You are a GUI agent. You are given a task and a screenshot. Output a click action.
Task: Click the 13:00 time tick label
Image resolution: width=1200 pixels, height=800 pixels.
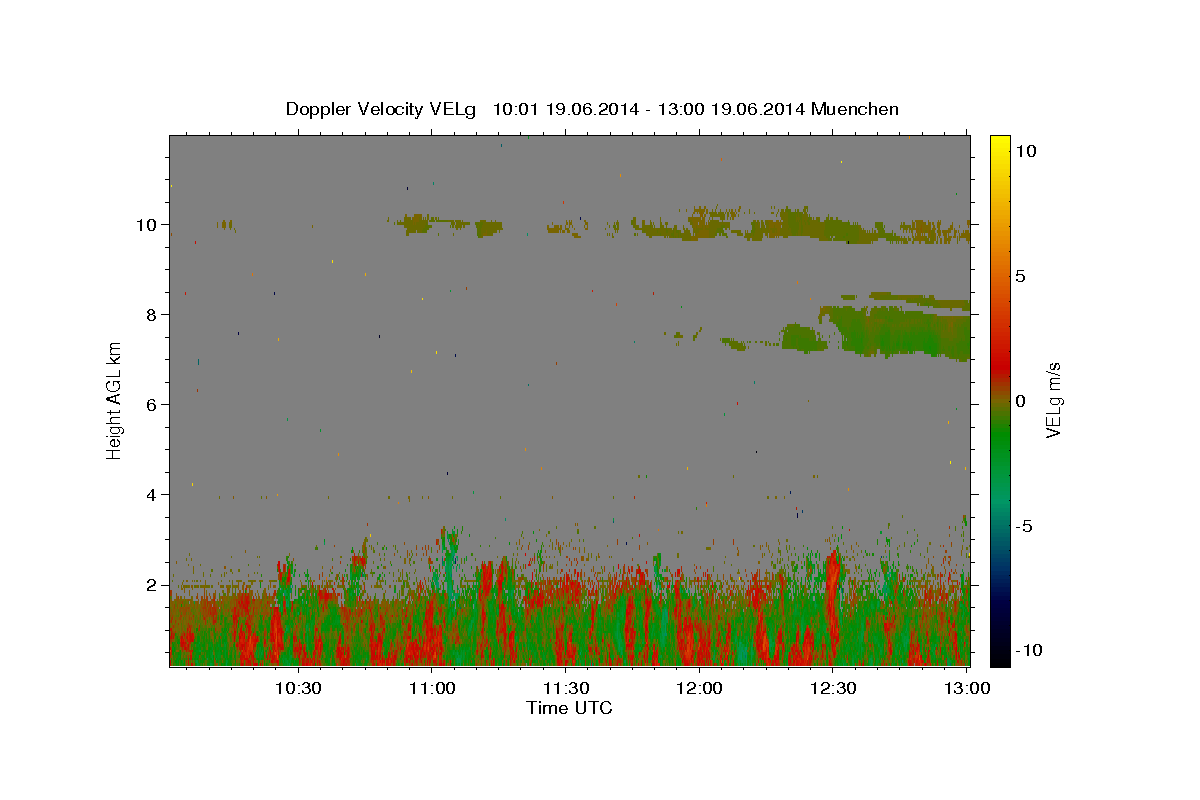tap(968, 688)
